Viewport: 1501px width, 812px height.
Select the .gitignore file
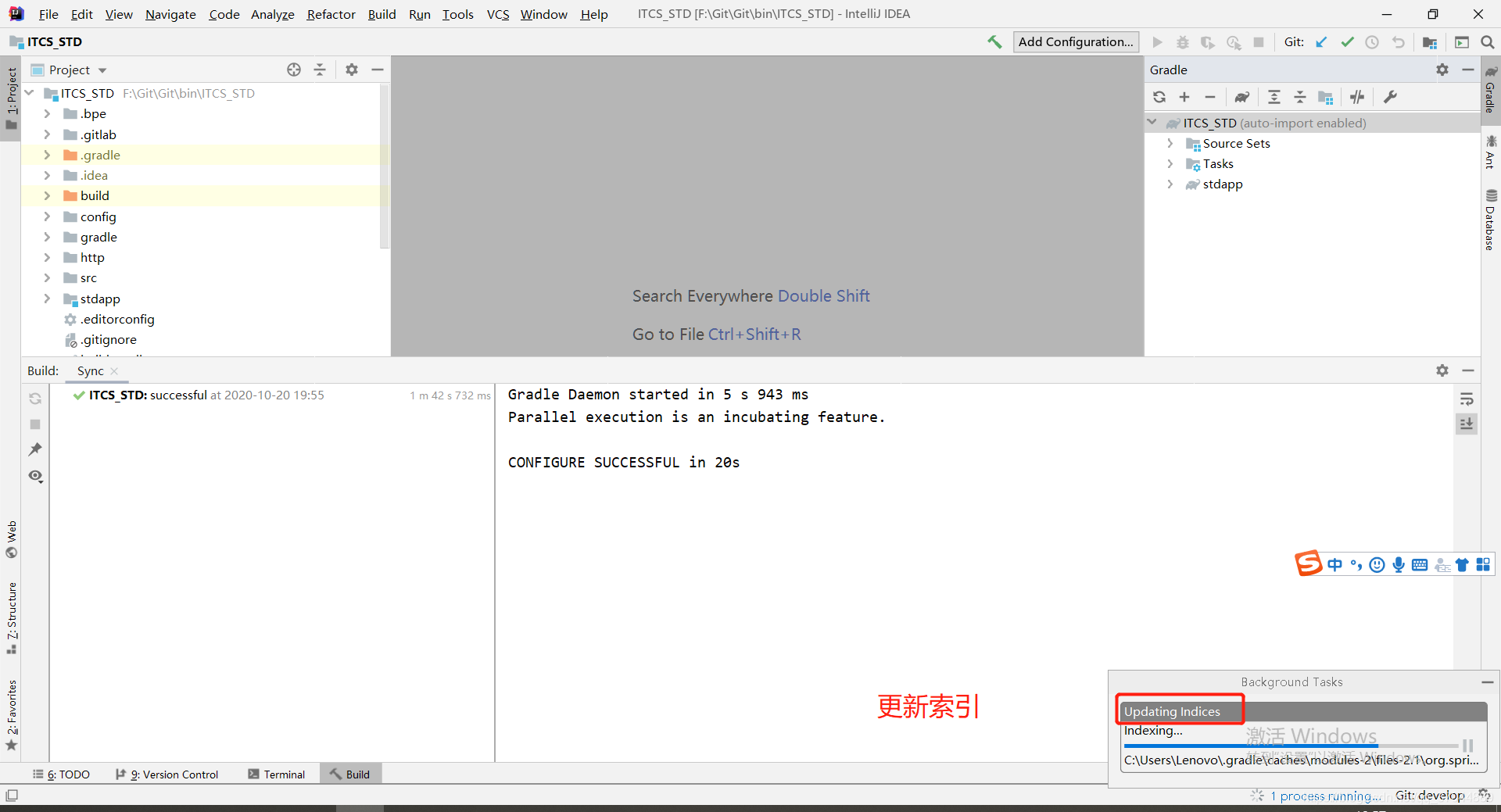tap(108, 340)
